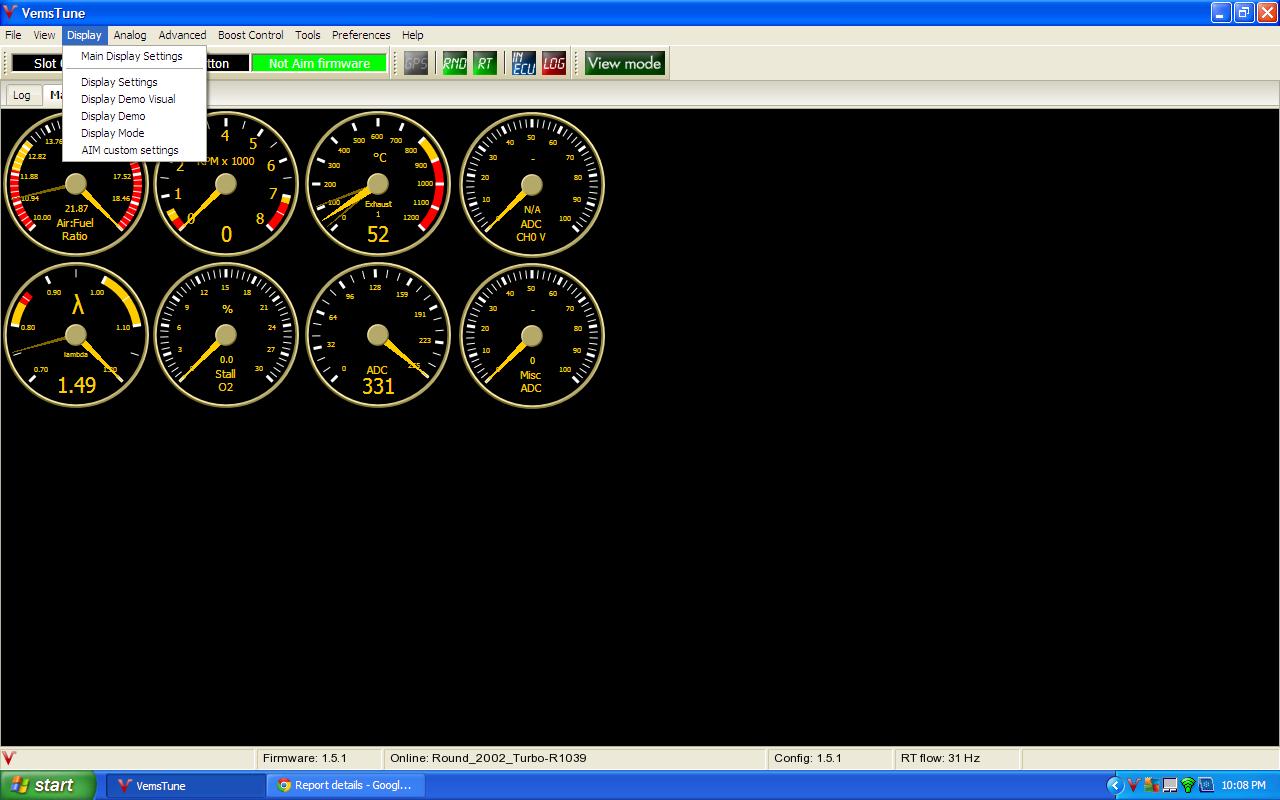Click the Not Aim firmware indicator
This screenshot has height=800, width=1280.
click(319, 63)
